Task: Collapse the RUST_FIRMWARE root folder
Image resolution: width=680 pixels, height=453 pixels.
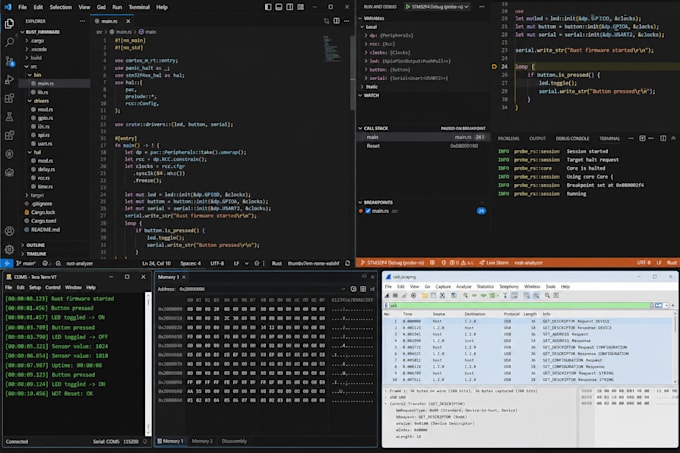Action: tap(23, 32)
